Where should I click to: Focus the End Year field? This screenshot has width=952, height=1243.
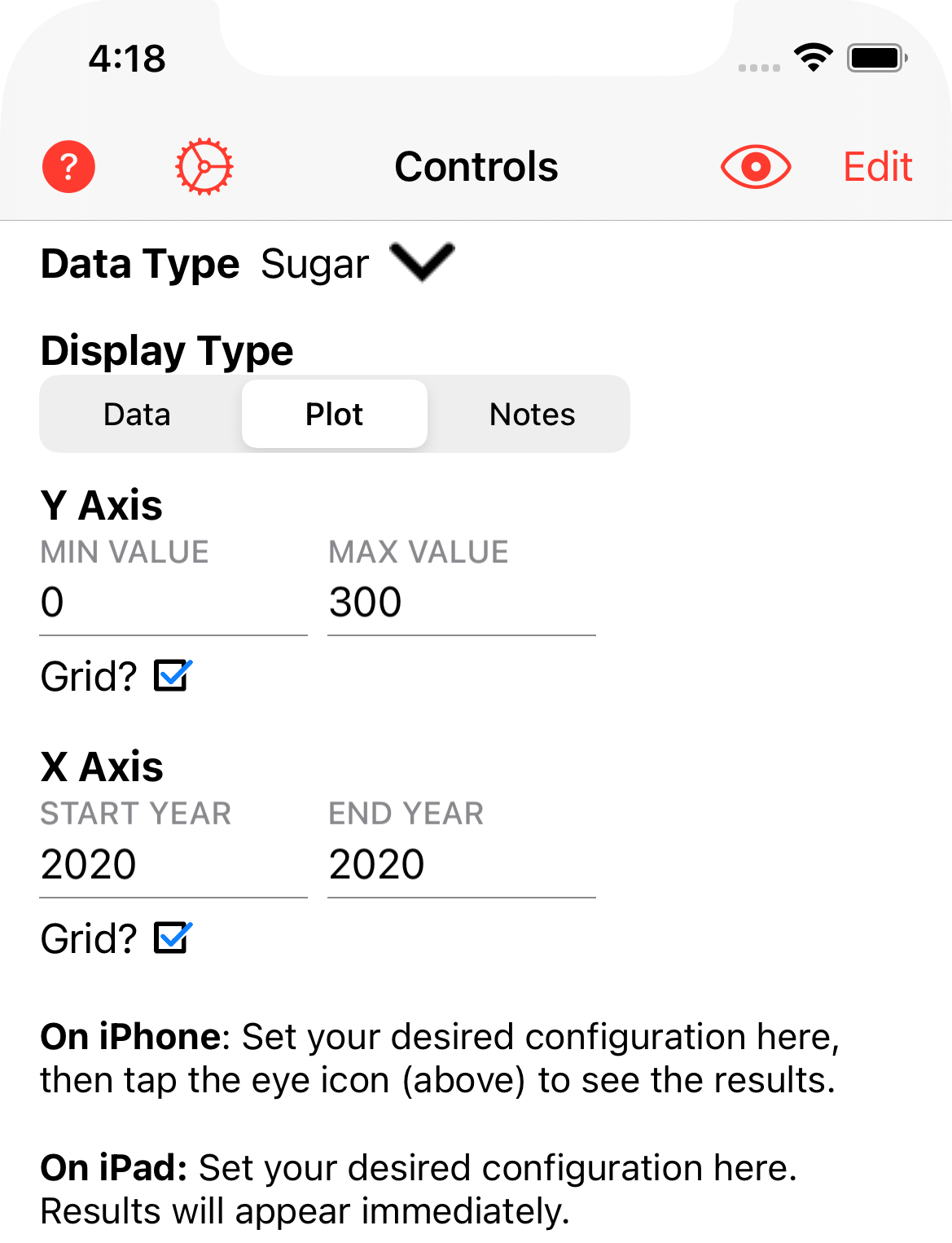tap(462, 864)
